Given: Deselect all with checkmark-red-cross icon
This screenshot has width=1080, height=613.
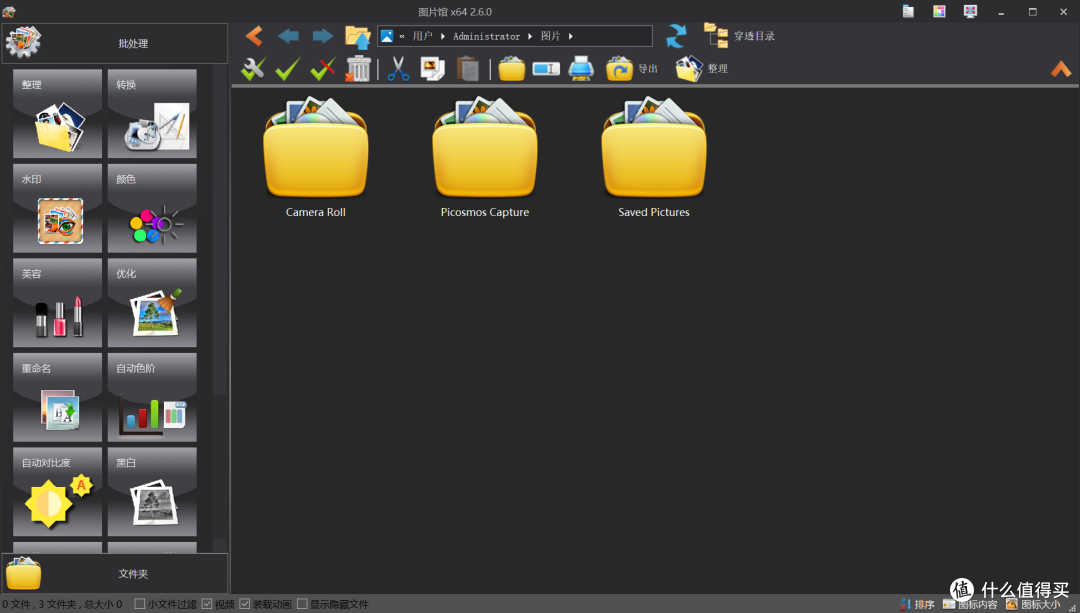Looking at the screenshot, I should point(323,68).
